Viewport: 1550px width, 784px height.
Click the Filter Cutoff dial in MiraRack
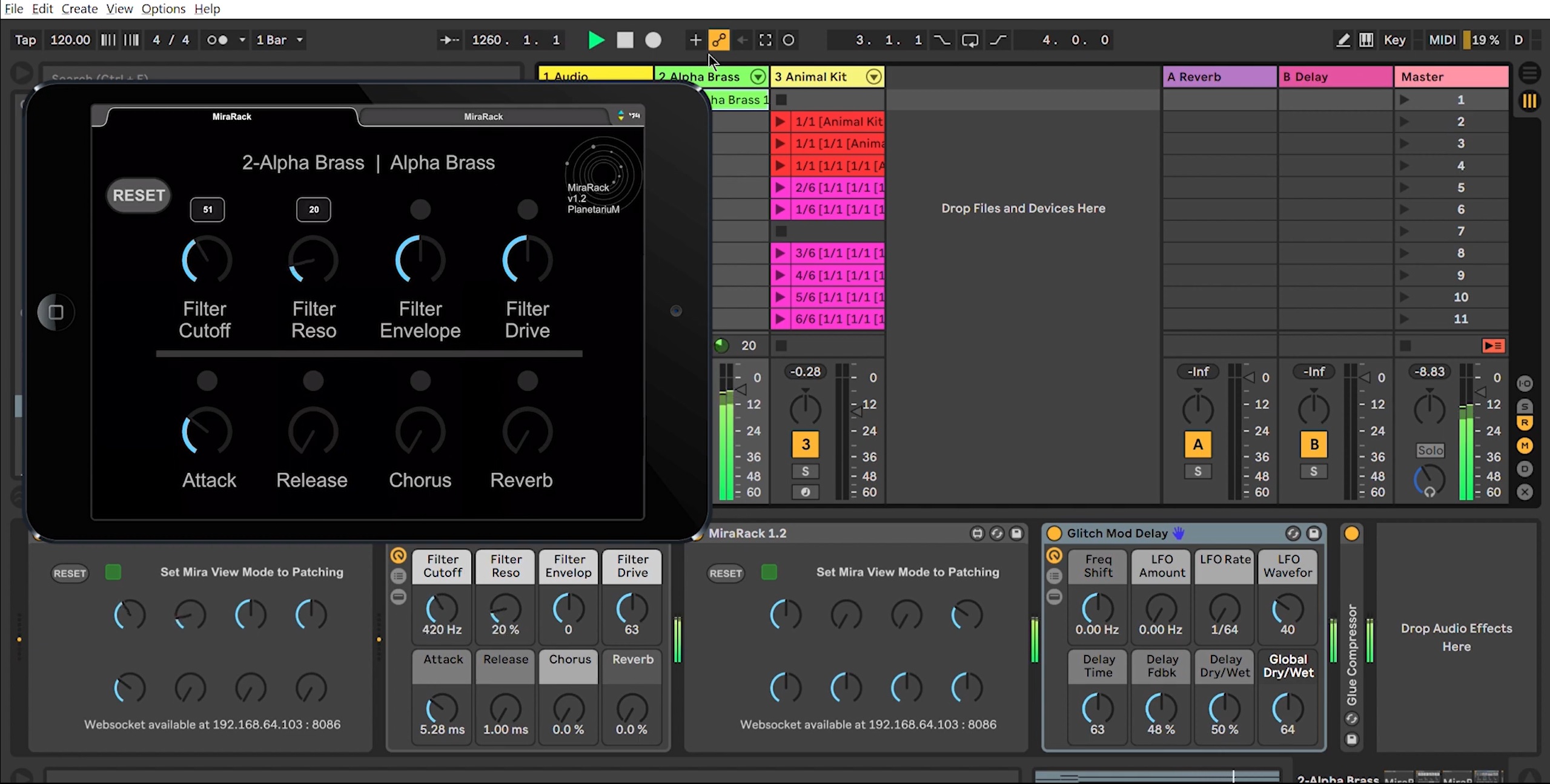pyautogui.click(x=207, y=260)
